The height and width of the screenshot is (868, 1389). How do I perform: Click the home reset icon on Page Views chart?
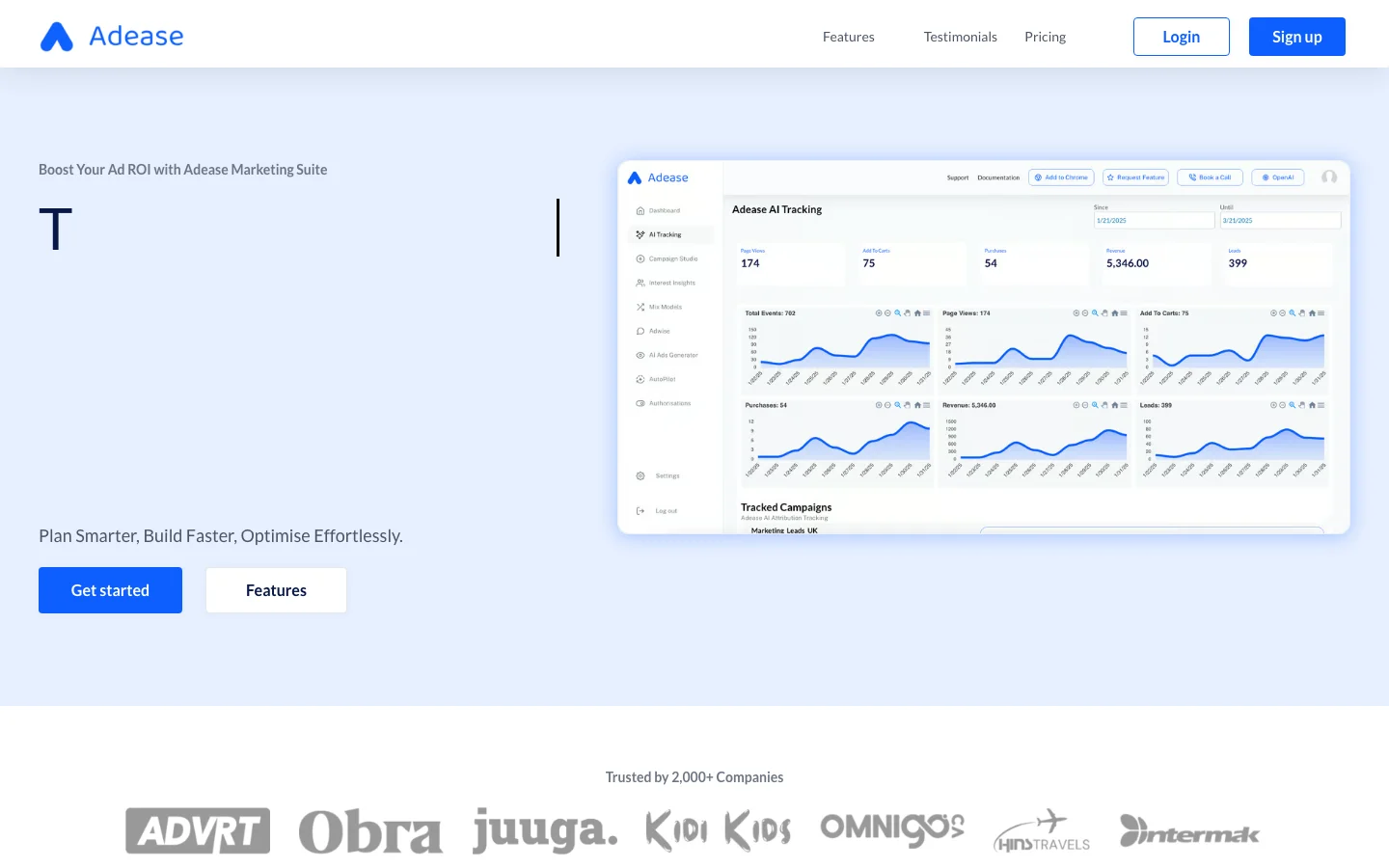click(x=1114, y=313)
